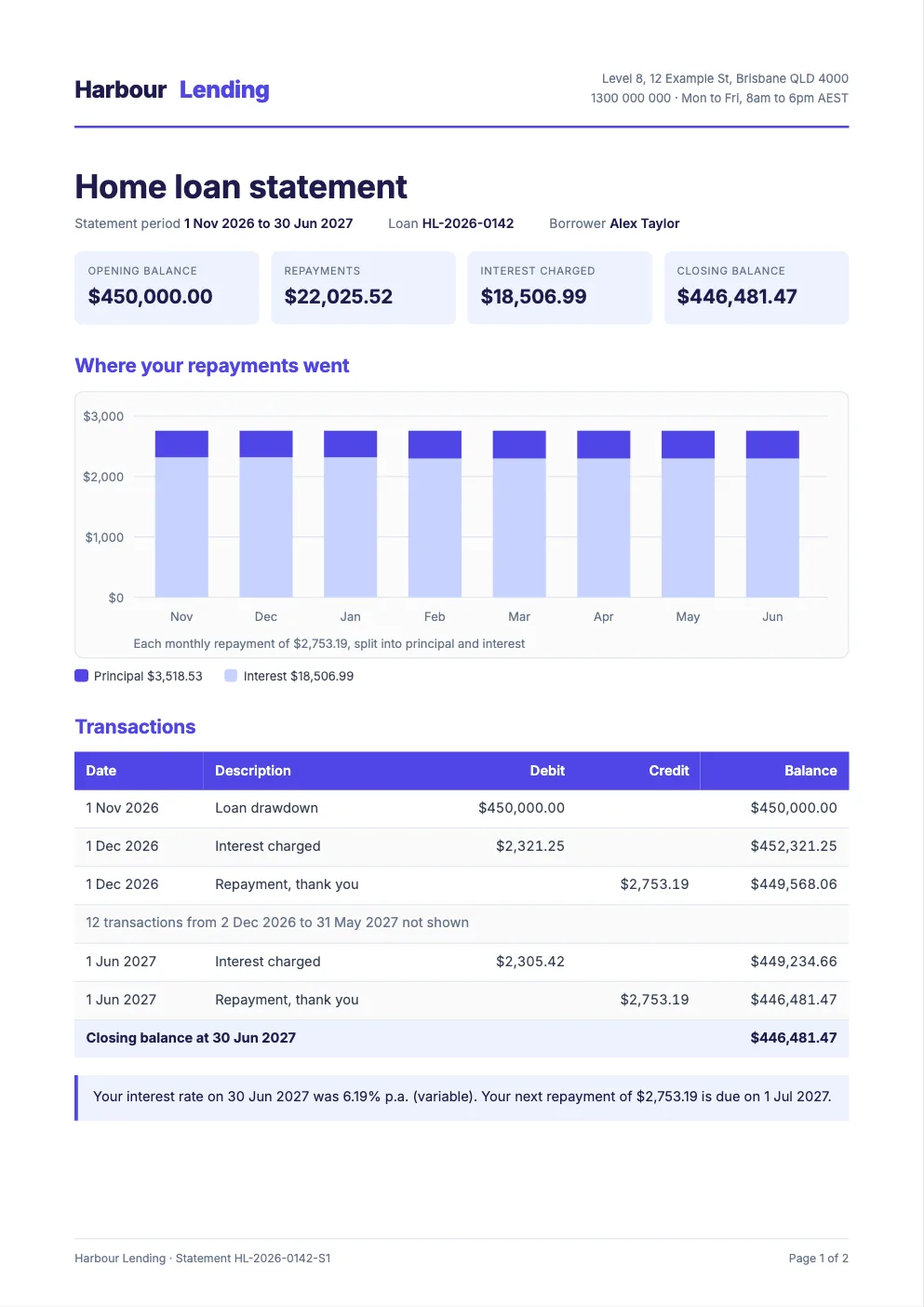
Task: Click the Jan bar in the chart
Action: click(350, 514)
